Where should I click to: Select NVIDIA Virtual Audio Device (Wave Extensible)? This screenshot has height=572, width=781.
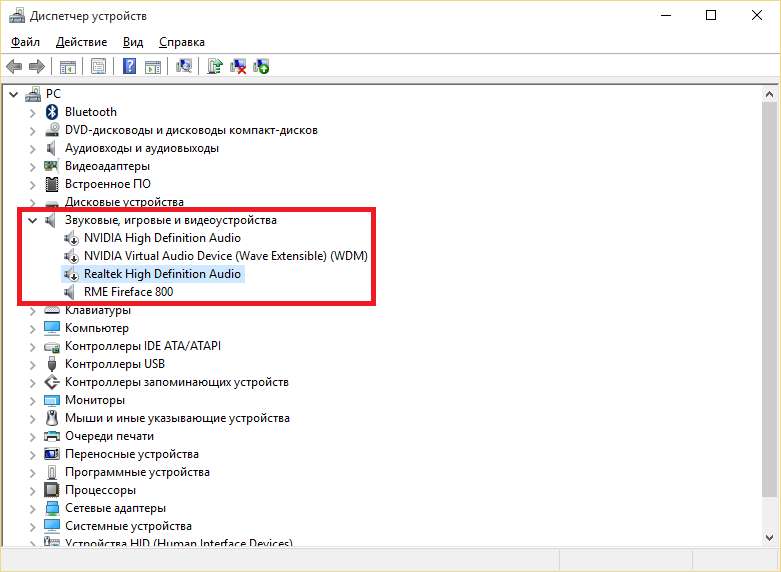click(x=225, y=256)
